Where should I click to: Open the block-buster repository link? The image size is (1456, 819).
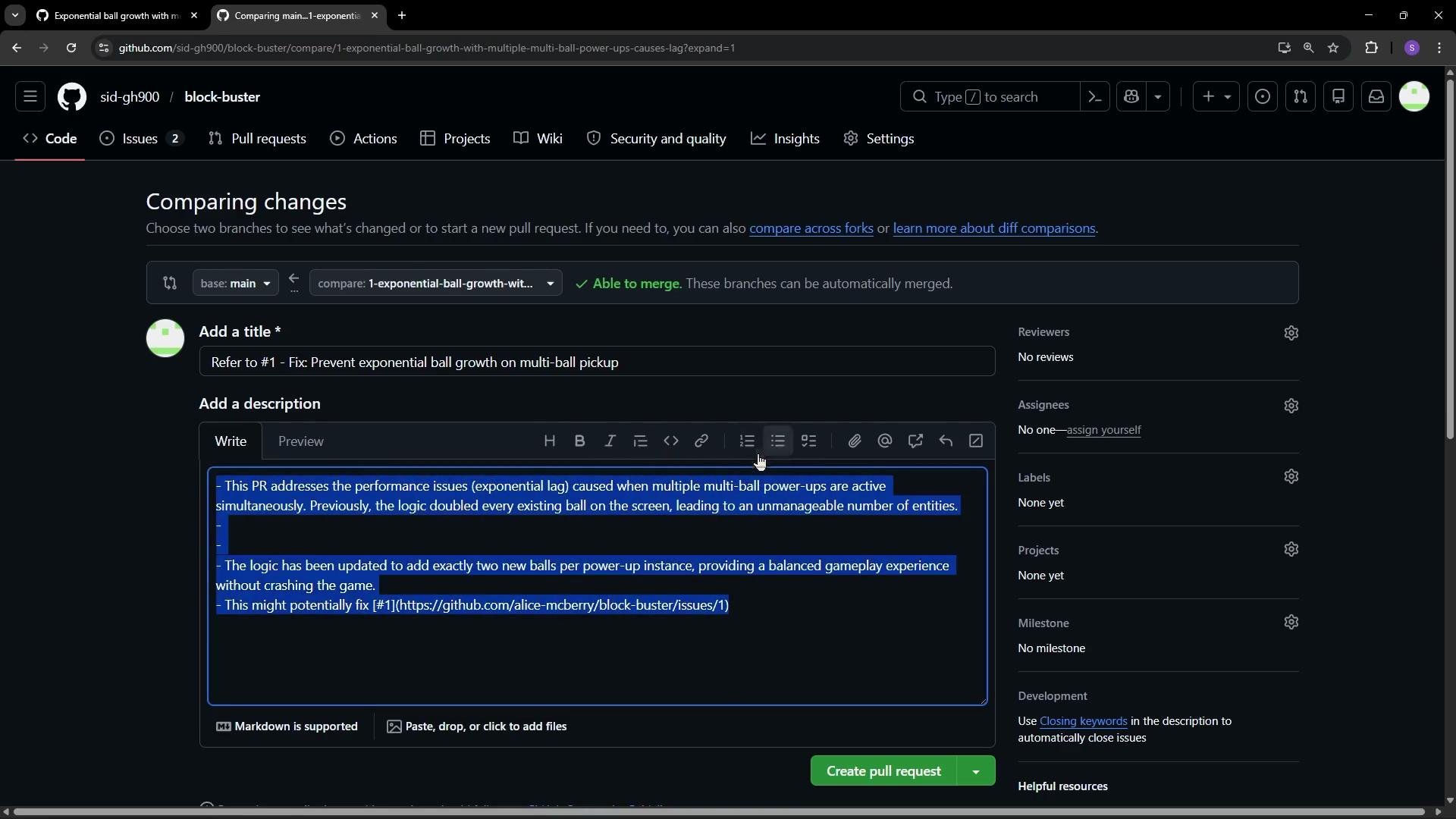click(222, 97)
